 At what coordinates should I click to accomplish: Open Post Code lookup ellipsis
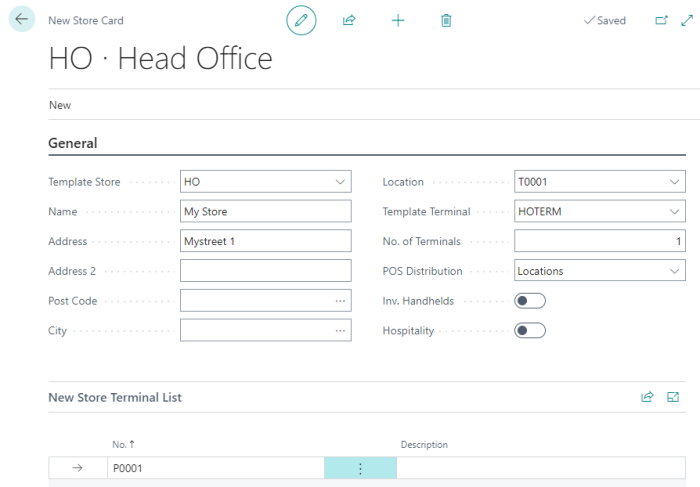pyautogui.click(x=340, y=301)
